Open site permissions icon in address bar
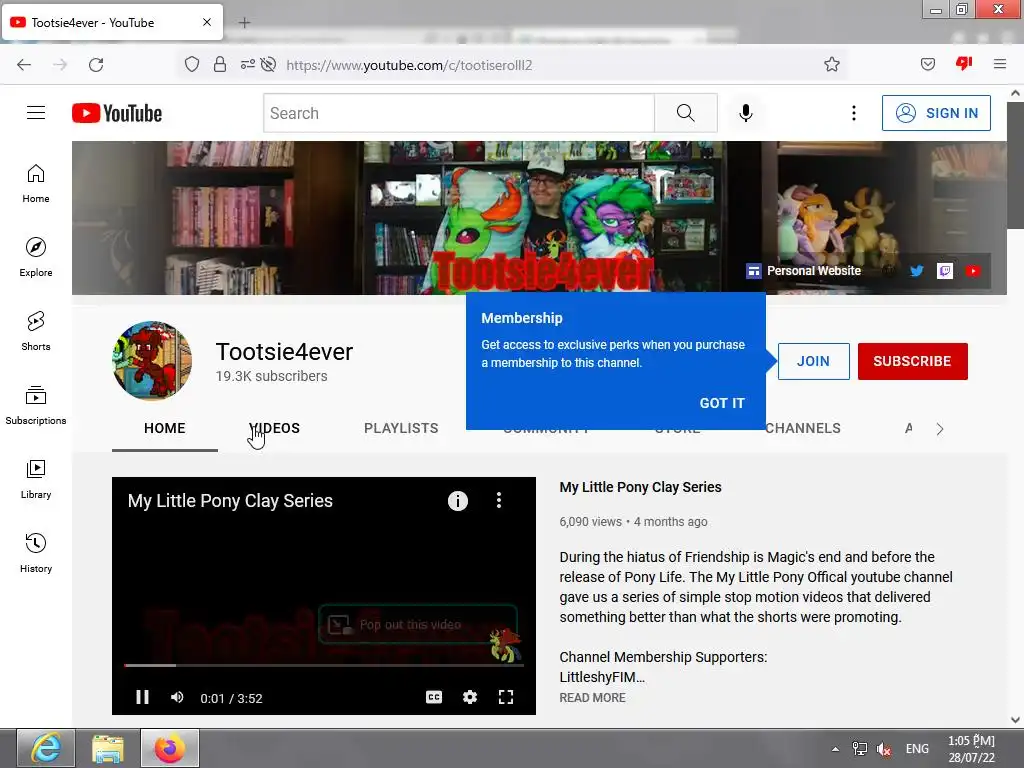This screenshot has width=1024, height=768. point(247,65)
